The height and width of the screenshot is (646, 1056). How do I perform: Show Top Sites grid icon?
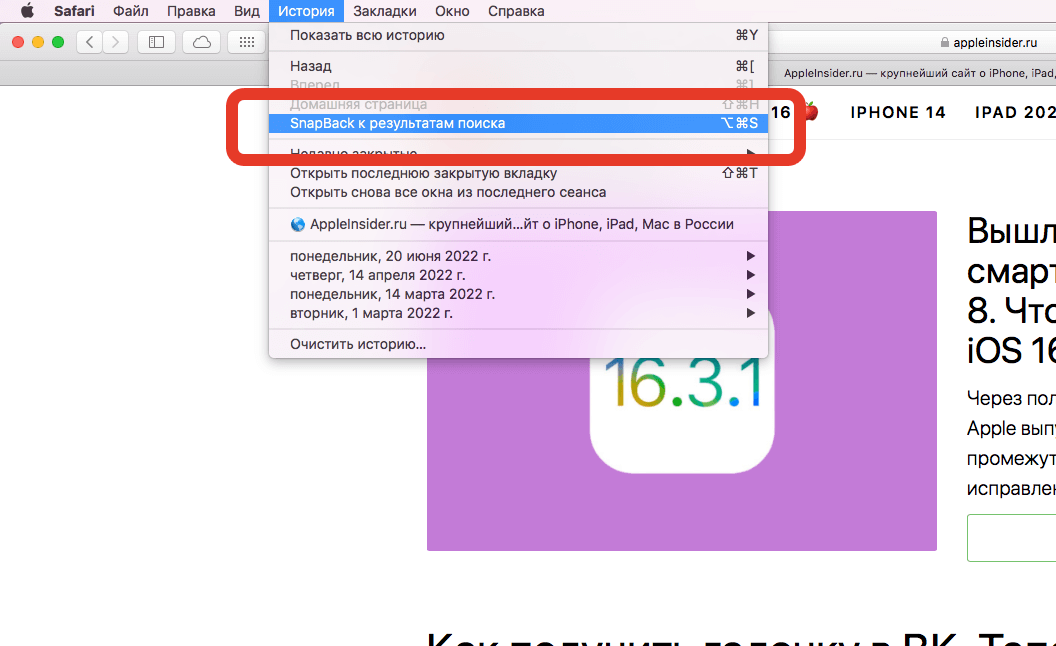[x=246, y=42]
